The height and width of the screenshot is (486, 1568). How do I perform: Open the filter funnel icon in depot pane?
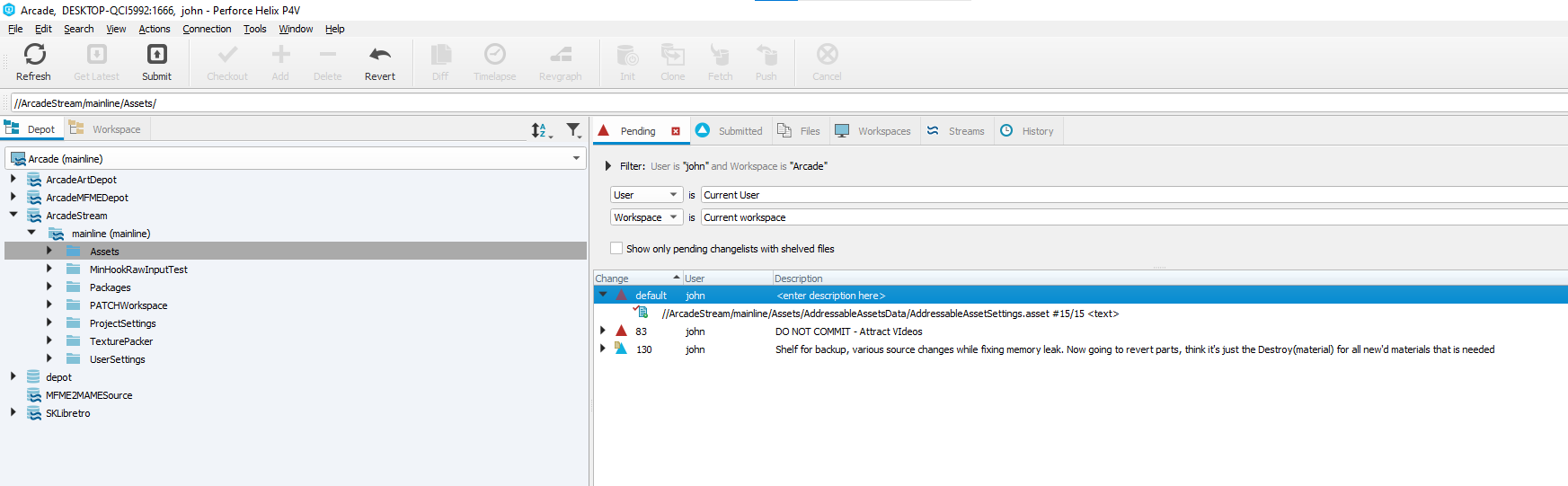(x=573, y=131)
